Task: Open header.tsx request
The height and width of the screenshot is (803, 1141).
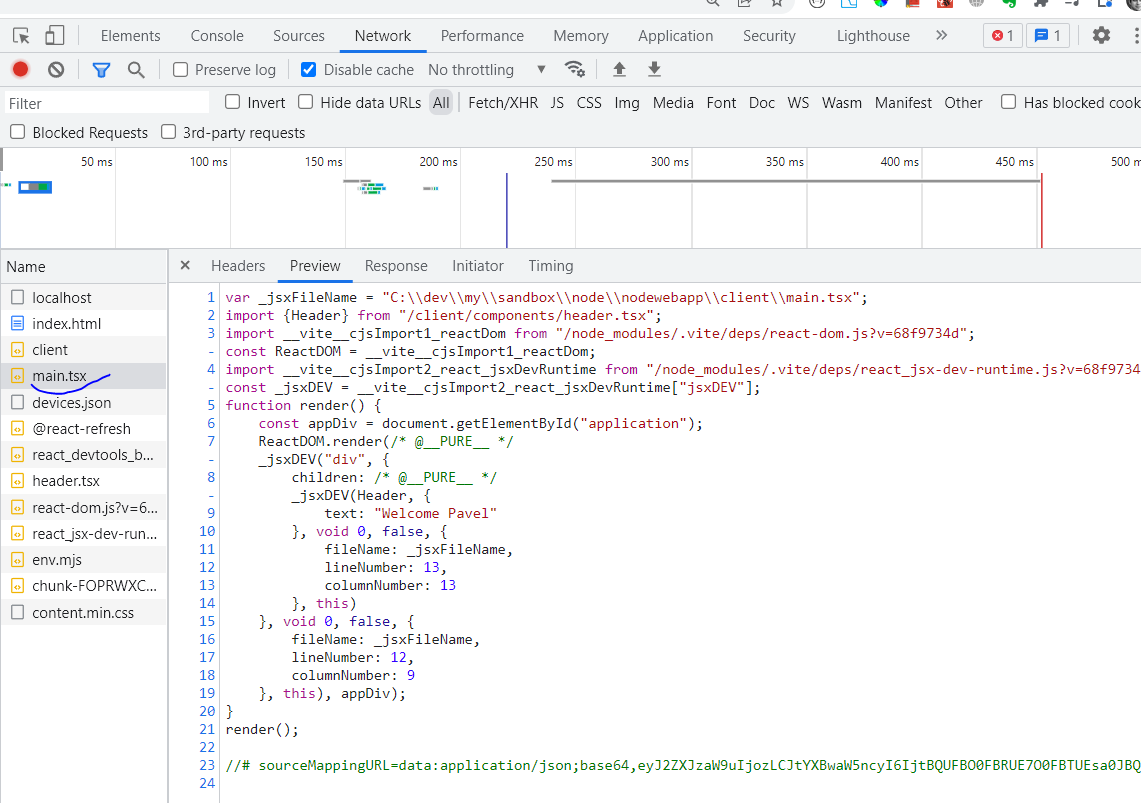Action: [x=84, y=481]
